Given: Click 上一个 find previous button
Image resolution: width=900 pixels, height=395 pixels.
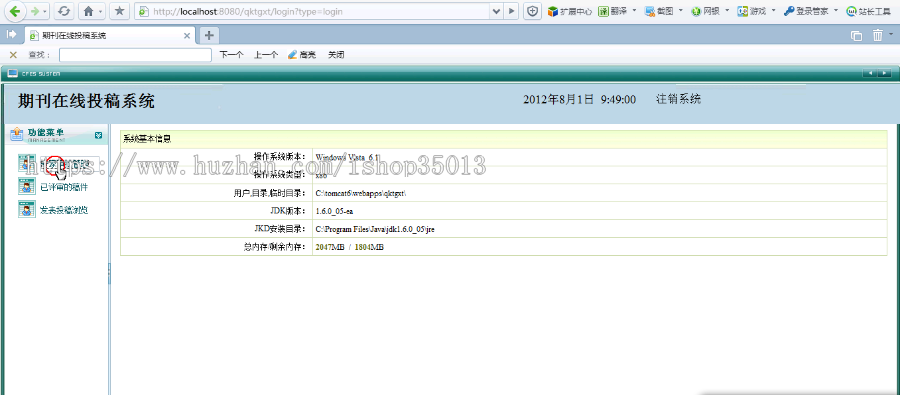Looking at the screenshot, I should [x=266, y=55].
